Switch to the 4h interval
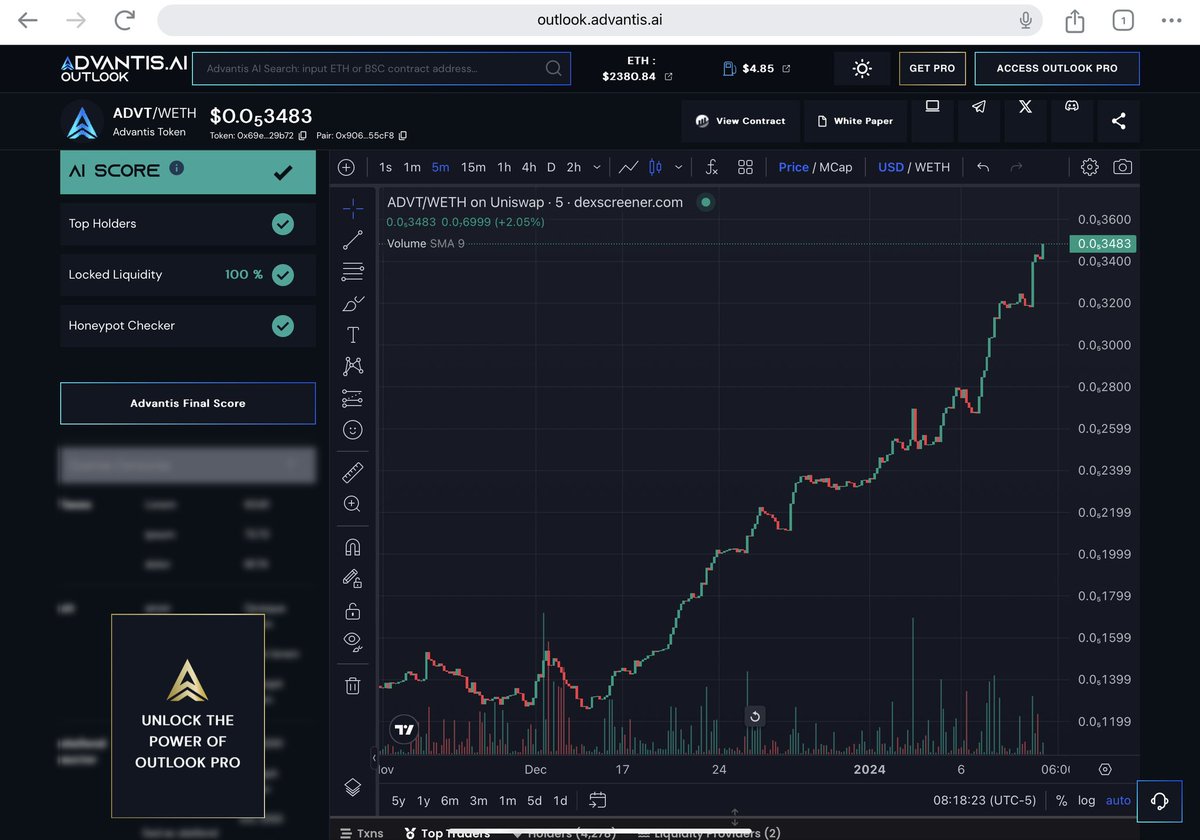 (x=529, y=167)
